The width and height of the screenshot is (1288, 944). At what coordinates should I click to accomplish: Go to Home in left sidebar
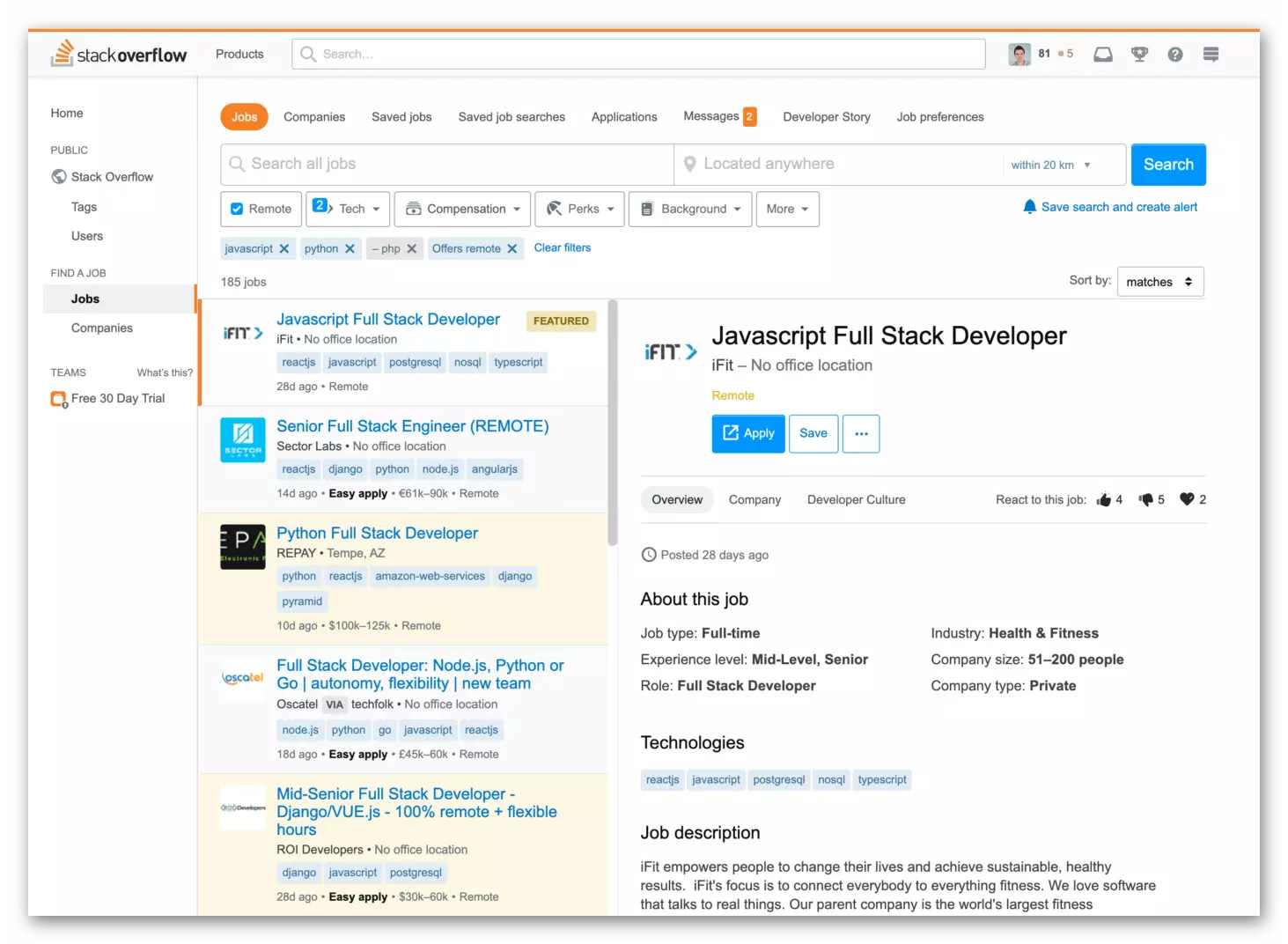pos(67,114)
